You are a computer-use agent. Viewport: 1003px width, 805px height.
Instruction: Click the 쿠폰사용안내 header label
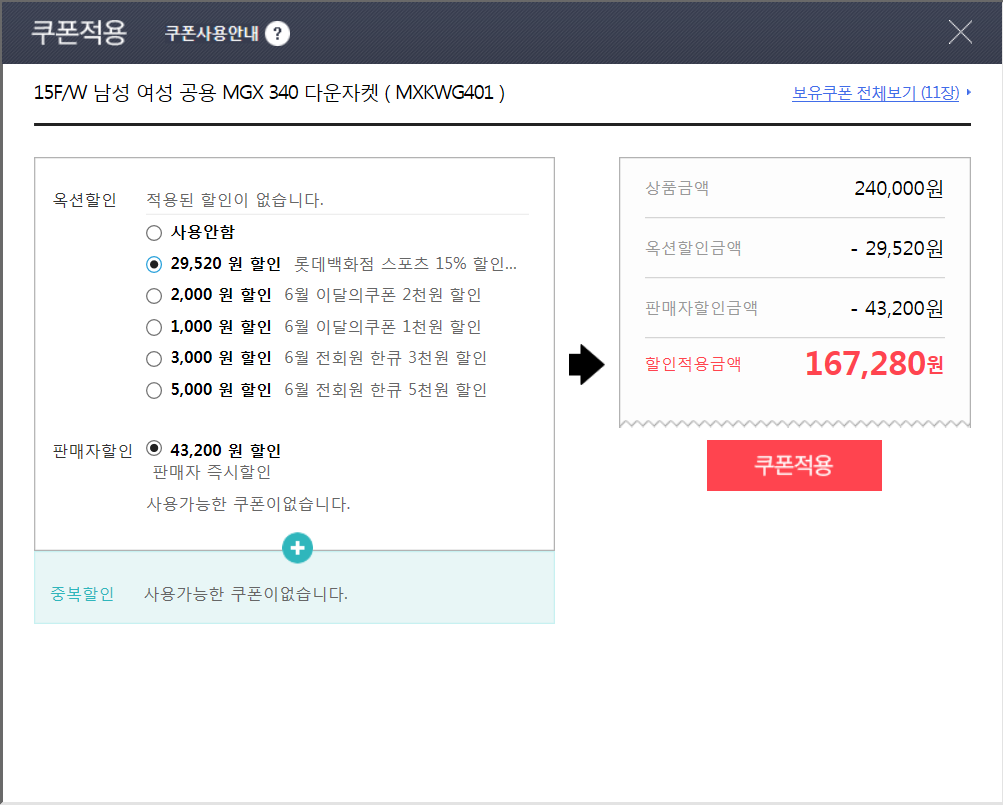[x=212, y=34]
